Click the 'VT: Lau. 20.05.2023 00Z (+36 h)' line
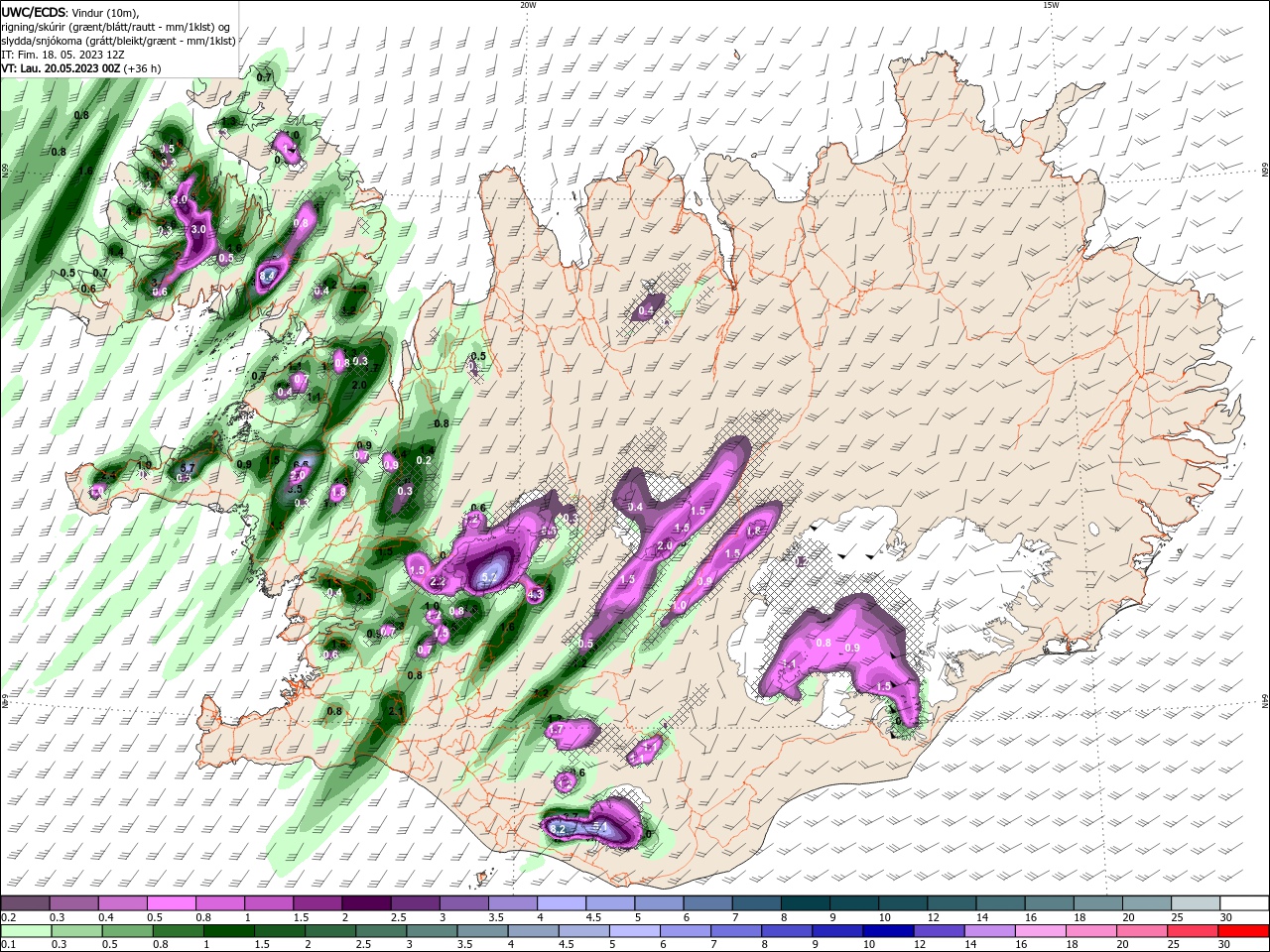The width and height of the screenshot is (1270, 952). (x=81, y=68)
